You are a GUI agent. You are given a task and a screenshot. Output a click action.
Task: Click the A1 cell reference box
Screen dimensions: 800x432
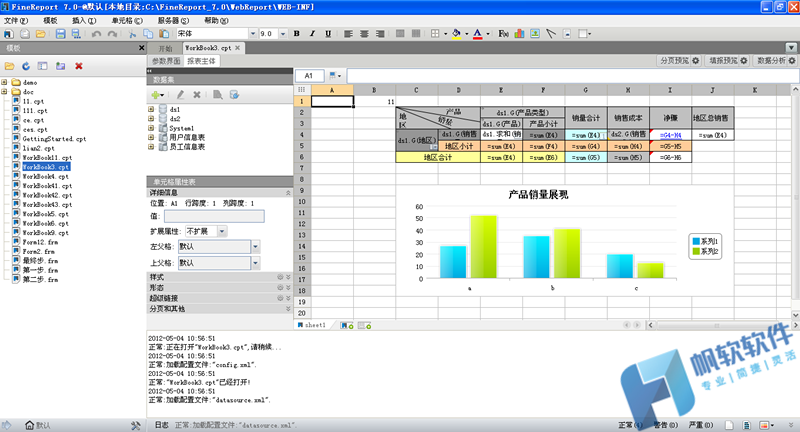point(309,76)
